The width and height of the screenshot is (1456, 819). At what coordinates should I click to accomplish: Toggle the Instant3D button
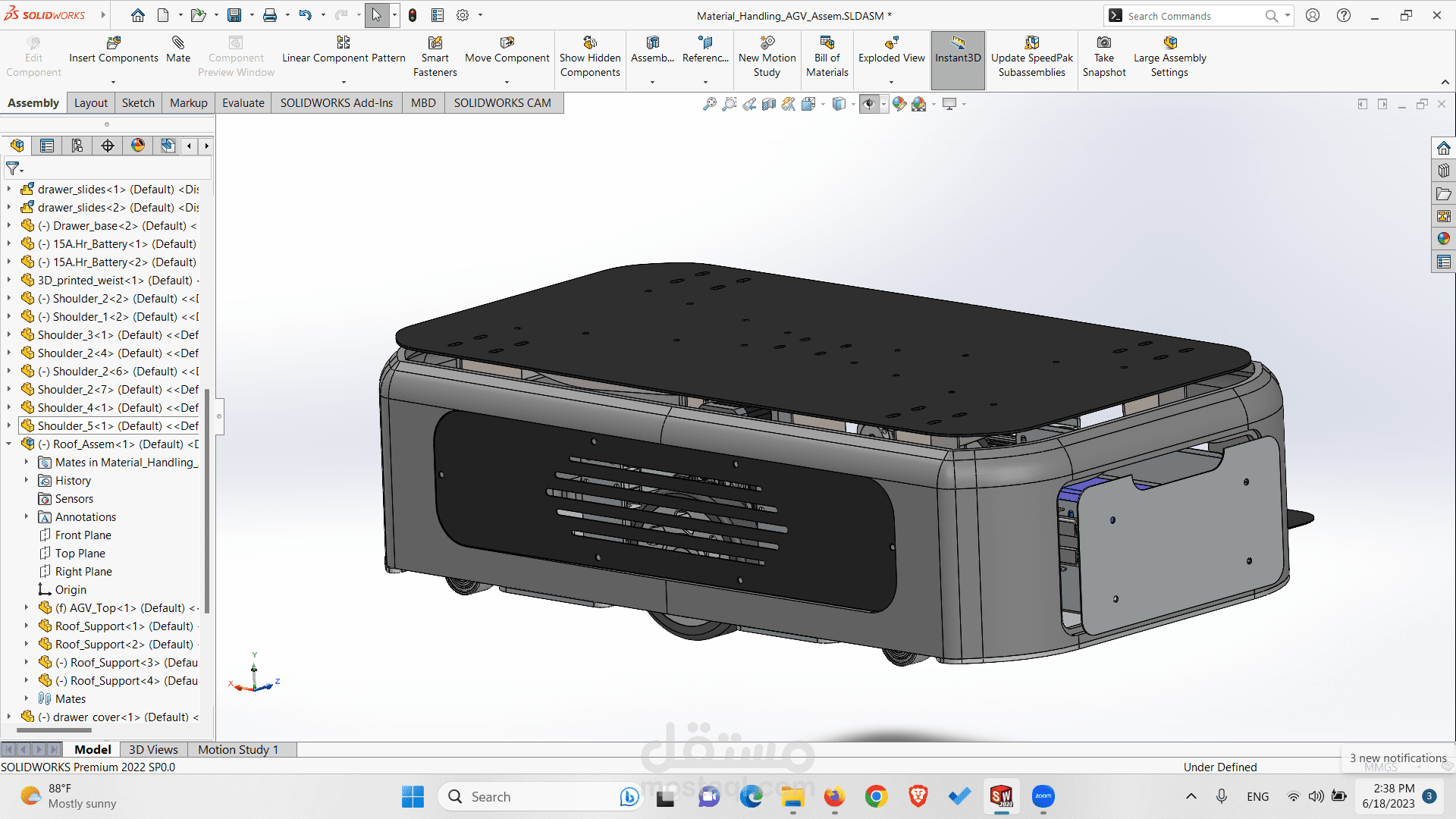[958, 49]
